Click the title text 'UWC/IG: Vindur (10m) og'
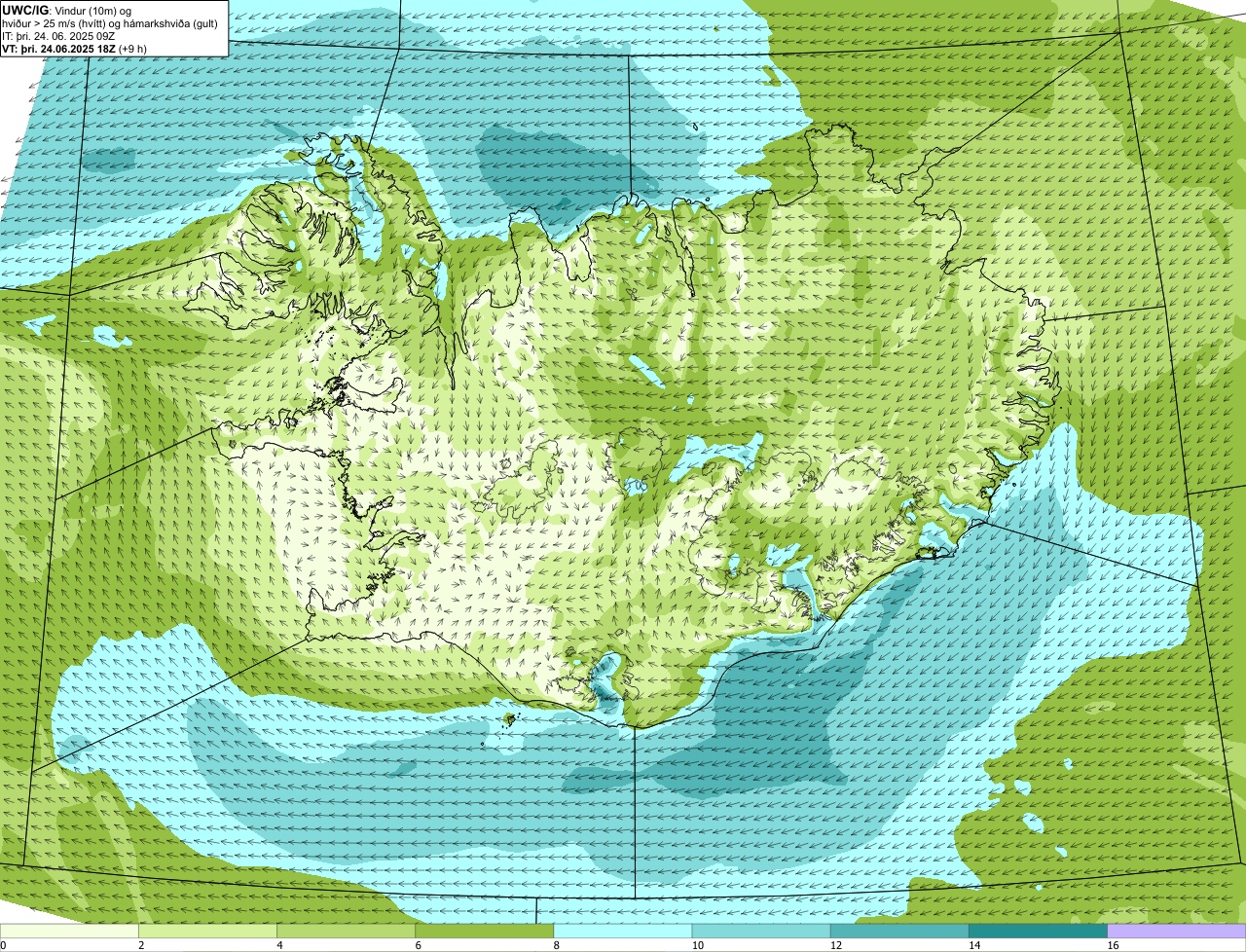 67,10
